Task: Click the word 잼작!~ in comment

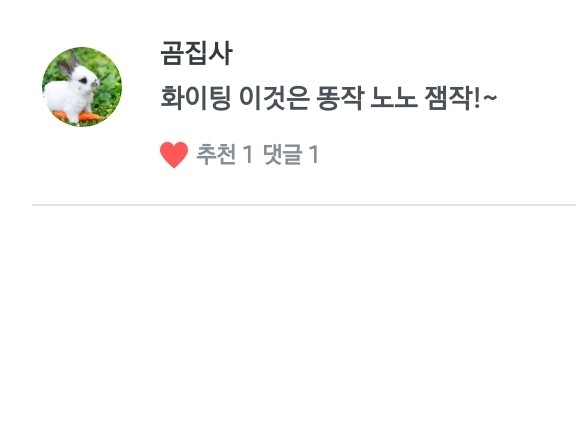Action: pos(461,98)
